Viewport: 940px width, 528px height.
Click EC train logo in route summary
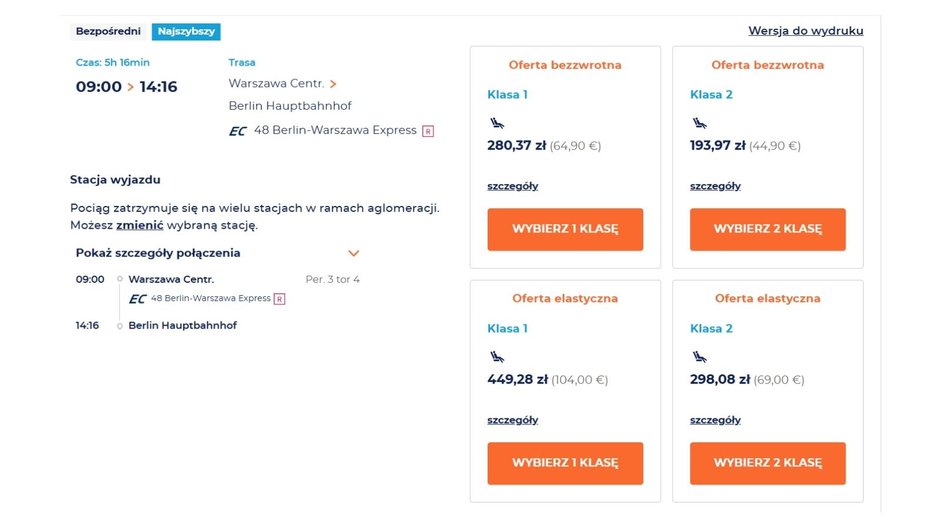[238, 130]
